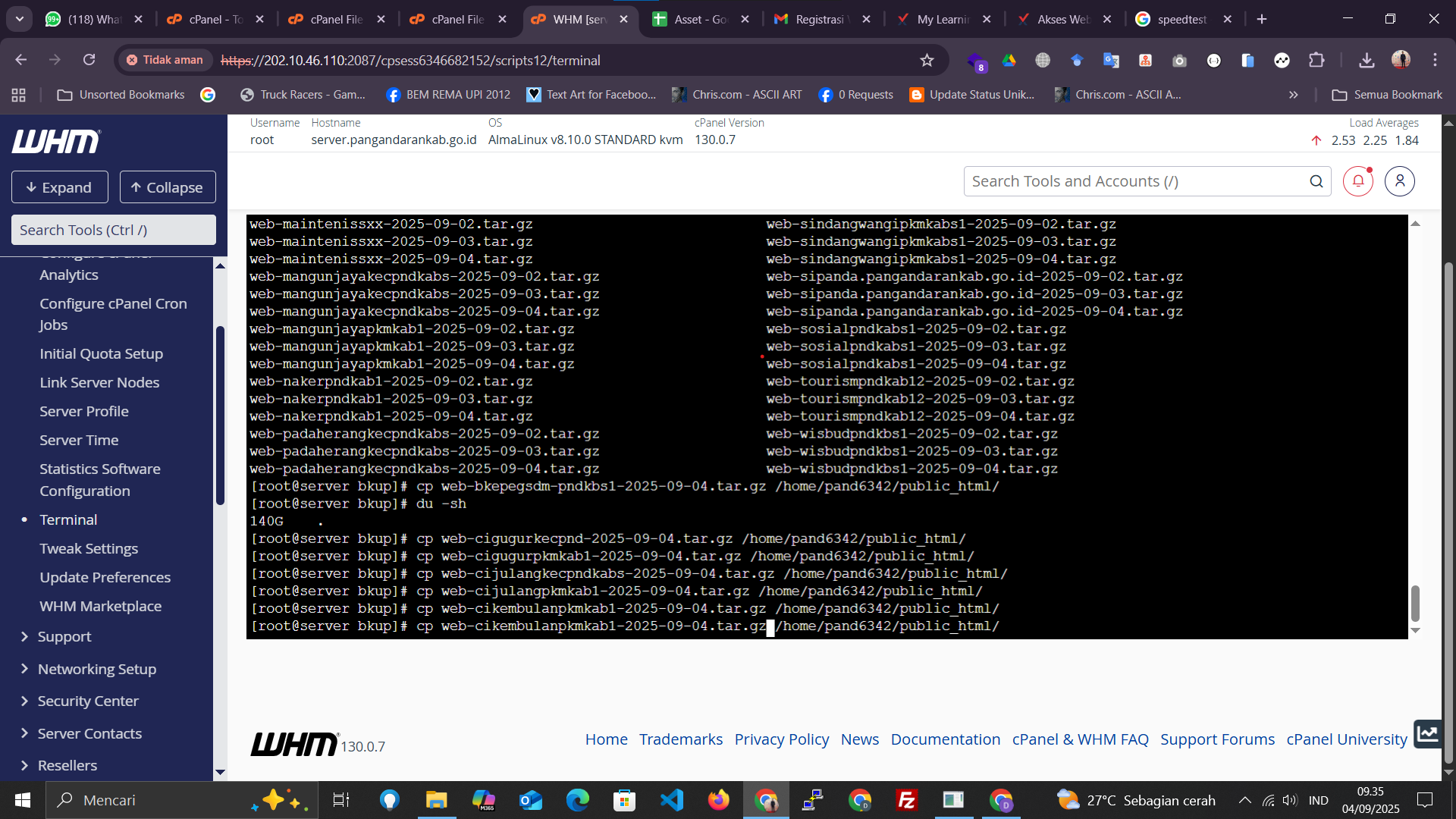Screen dimensions: 1456x819
Task: Click the WHM notifications bell icon
Action: 1357,181
